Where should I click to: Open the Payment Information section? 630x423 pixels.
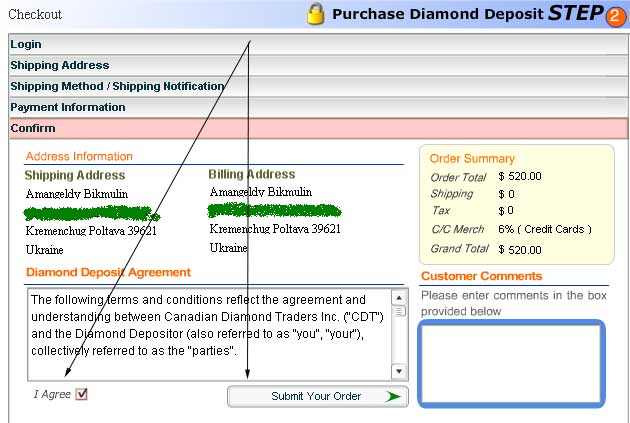coord(68,107)
